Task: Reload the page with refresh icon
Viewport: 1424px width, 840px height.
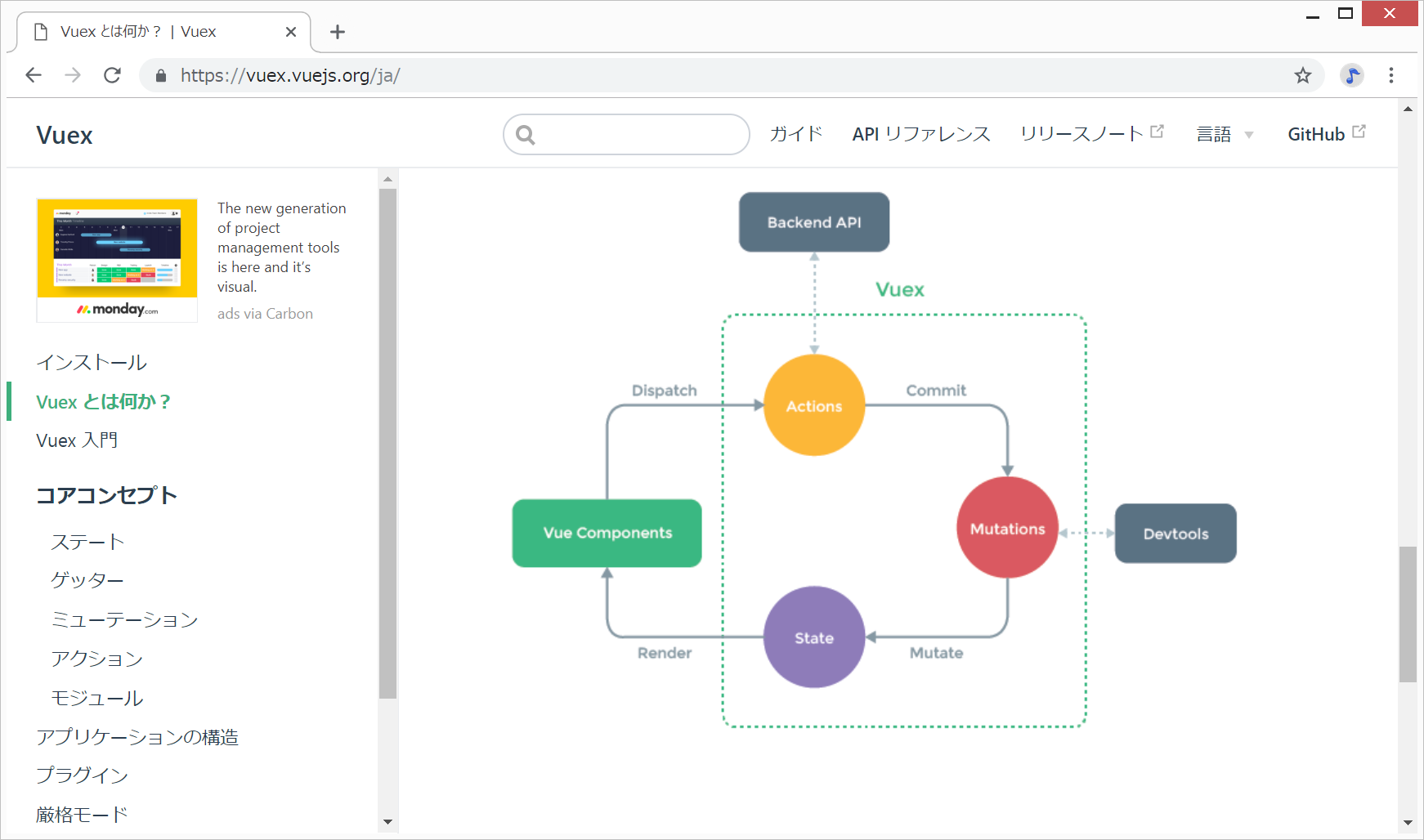Action: pos(112,75)
